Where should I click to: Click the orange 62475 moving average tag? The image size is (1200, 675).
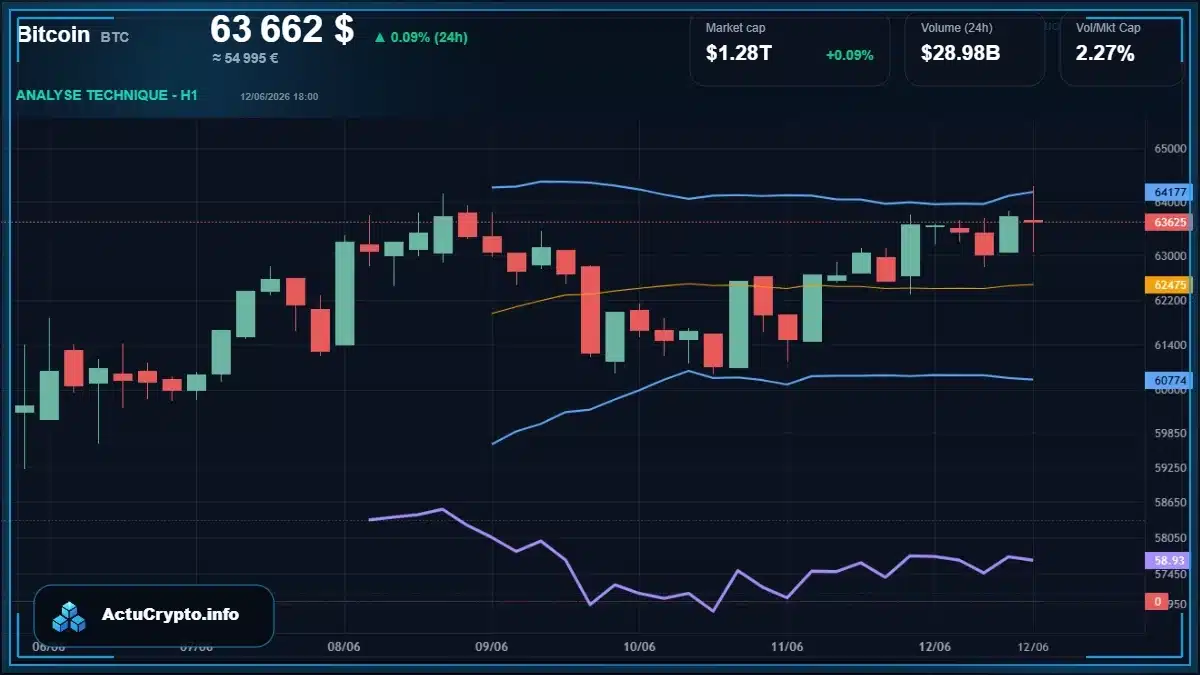pos(1167,285)
